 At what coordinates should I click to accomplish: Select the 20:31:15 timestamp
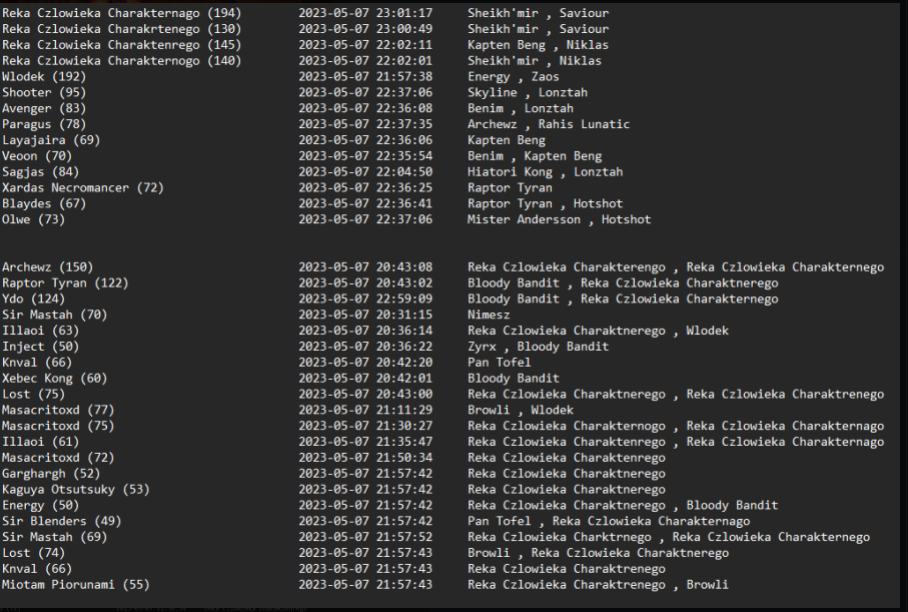click(365, 315)
